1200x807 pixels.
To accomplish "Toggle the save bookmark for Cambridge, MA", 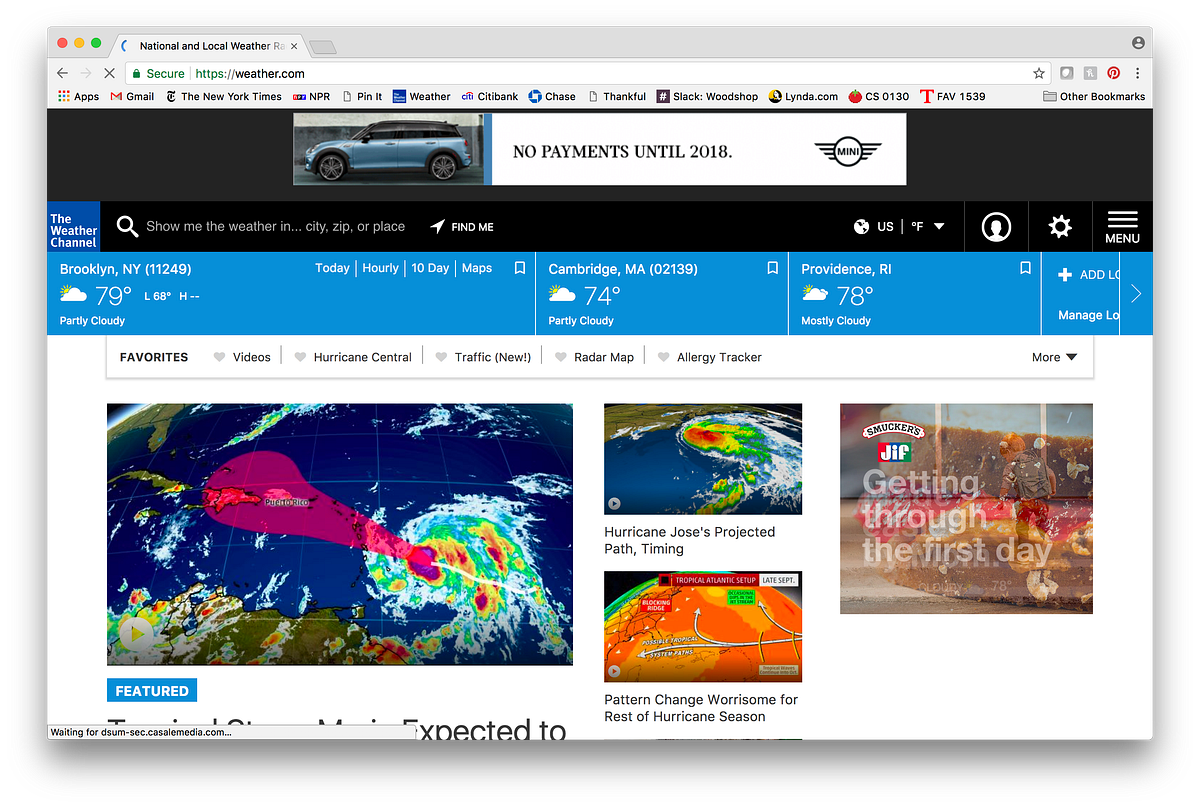I will [x=772, y=268].
